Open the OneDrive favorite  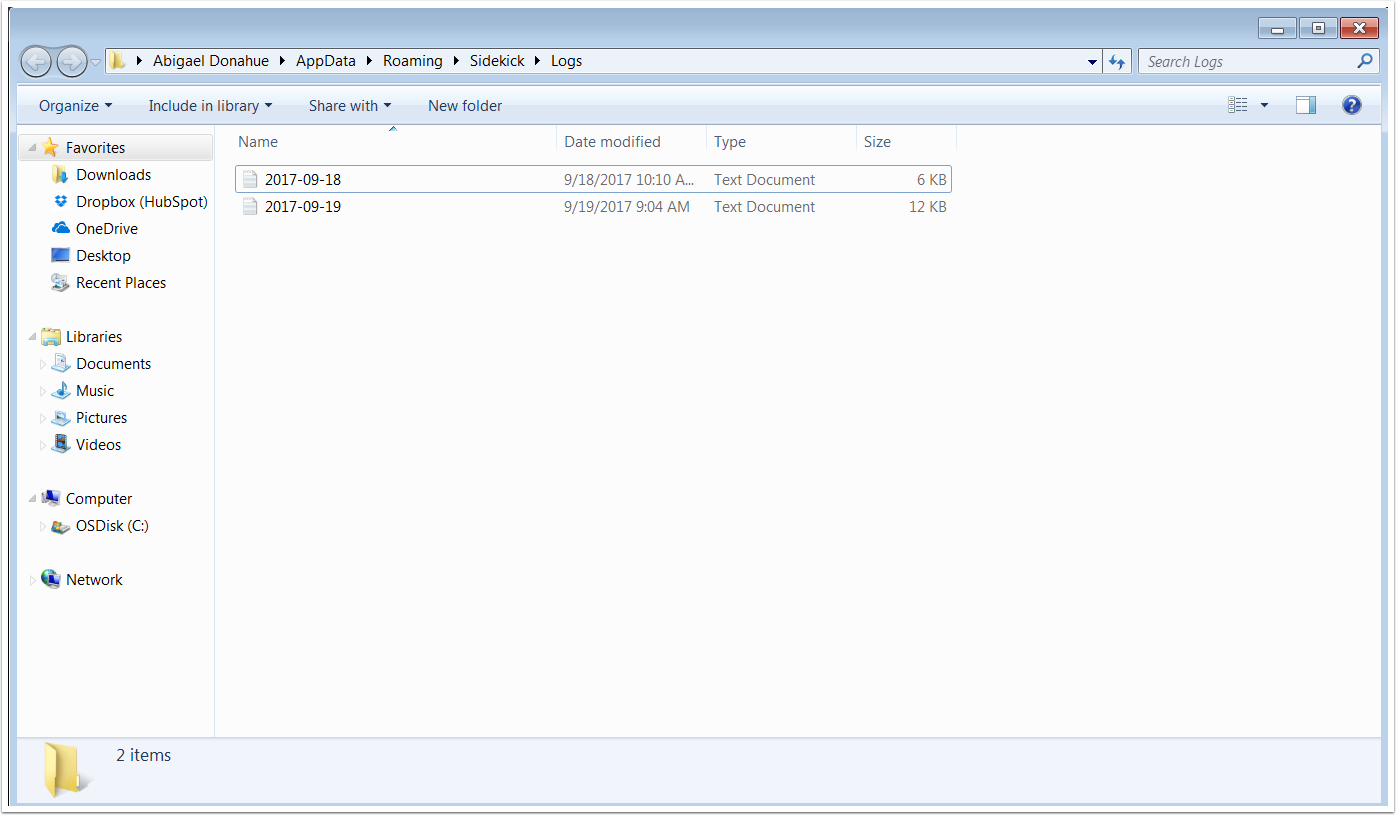coord(108,228)
